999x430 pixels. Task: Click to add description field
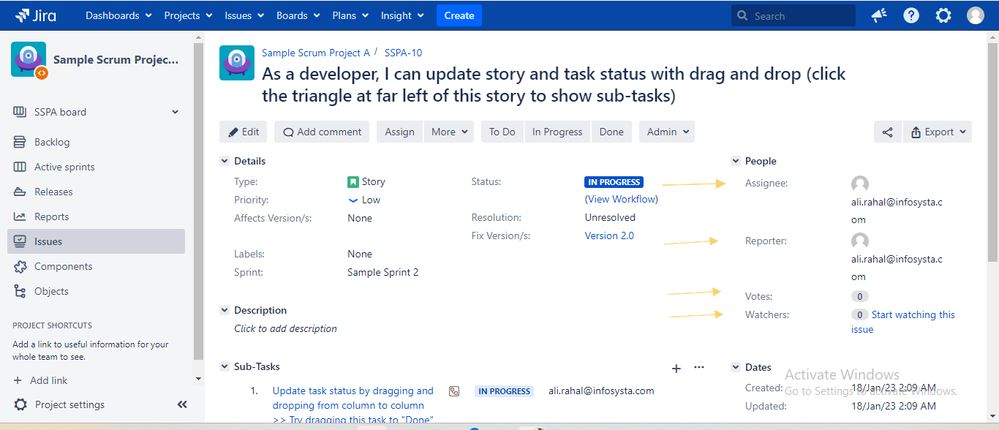coord(285,329)
